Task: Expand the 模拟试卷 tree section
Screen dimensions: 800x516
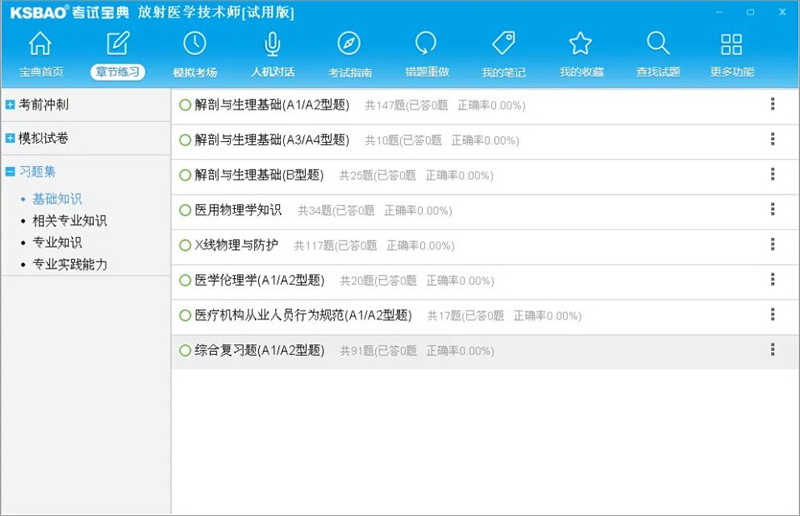Action: pyautogui.click(x=10, y=137)
